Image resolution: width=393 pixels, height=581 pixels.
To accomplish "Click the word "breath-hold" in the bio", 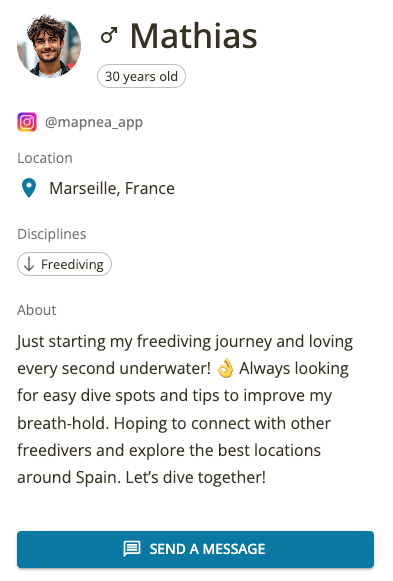I will [x=63, y=423].
